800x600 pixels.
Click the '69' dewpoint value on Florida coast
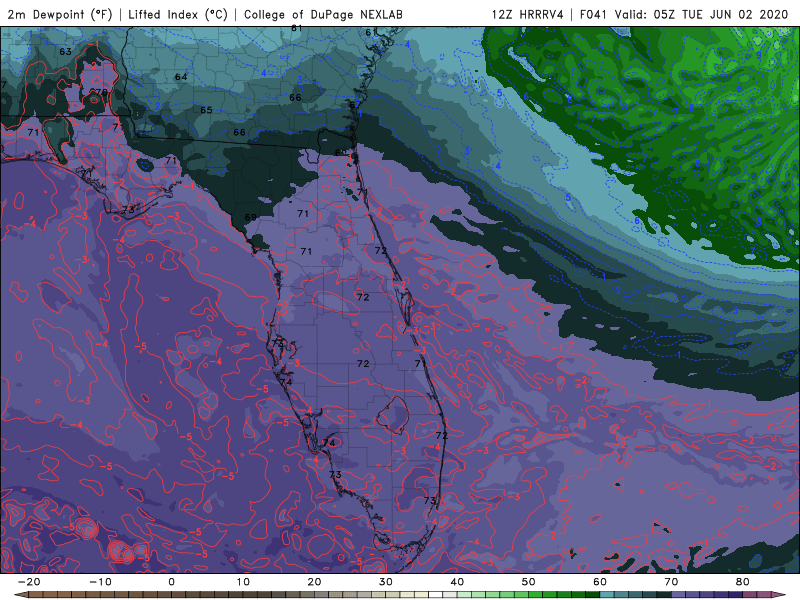pyautogui.click(x=251, y=217)
